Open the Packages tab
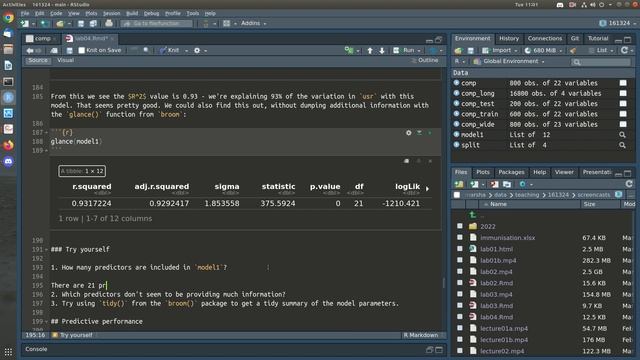The height and width of the screenshot is (360, 640). (511, 172)
